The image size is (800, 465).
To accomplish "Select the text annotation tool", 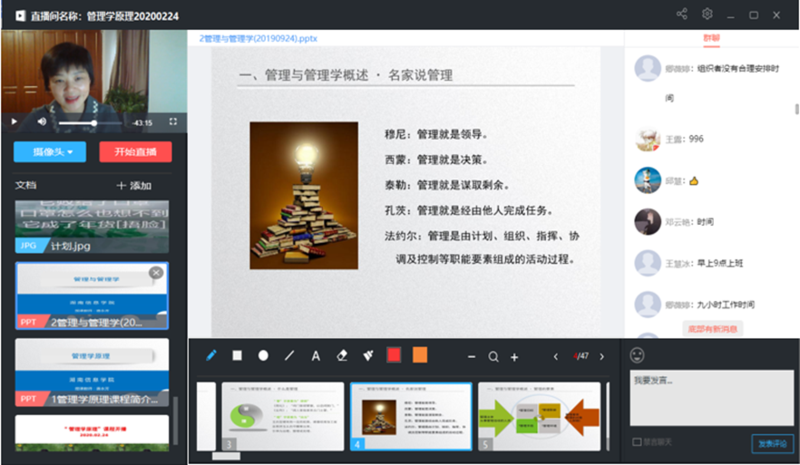I will tap(316, 356).
